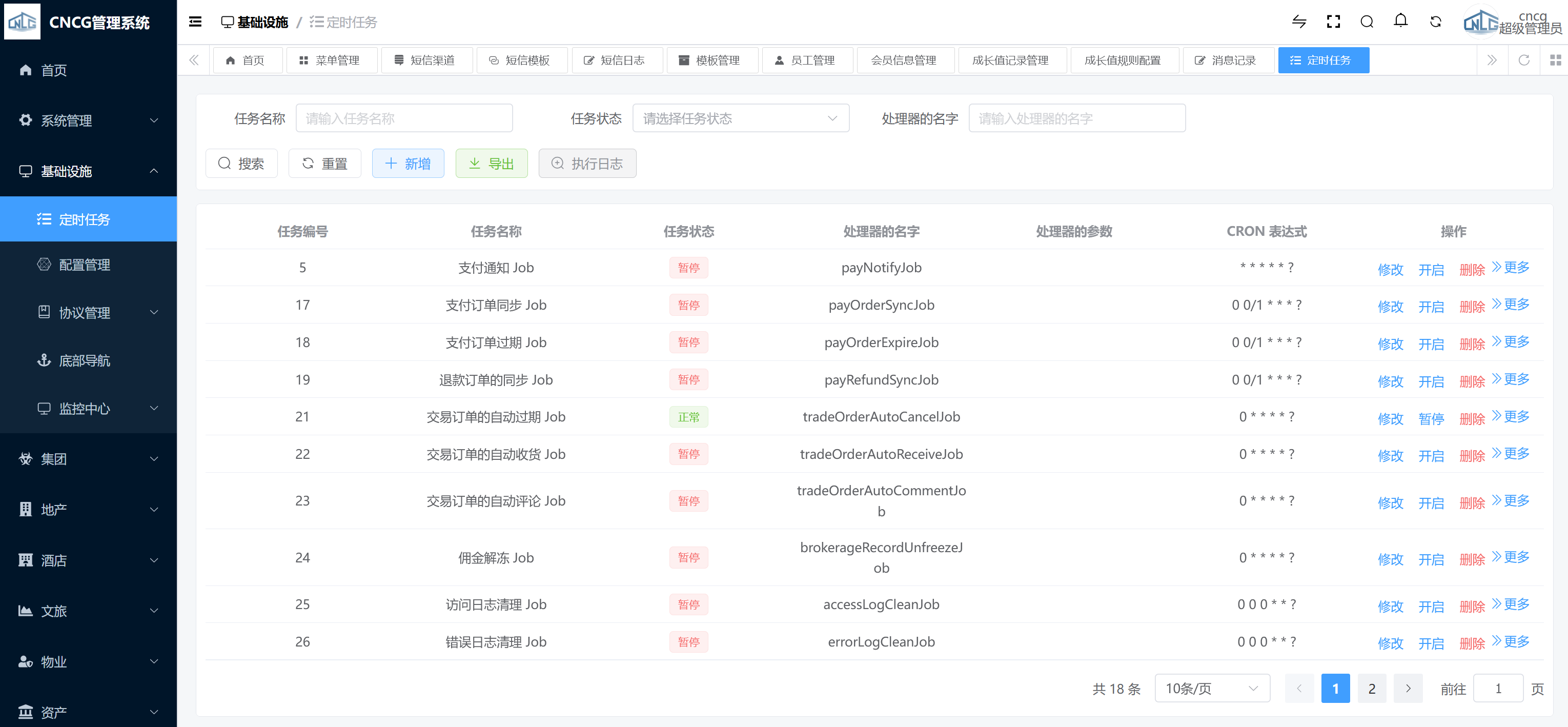Click the tab bar grid layout icon
1568x727 pixels.
pos(1555,60)
